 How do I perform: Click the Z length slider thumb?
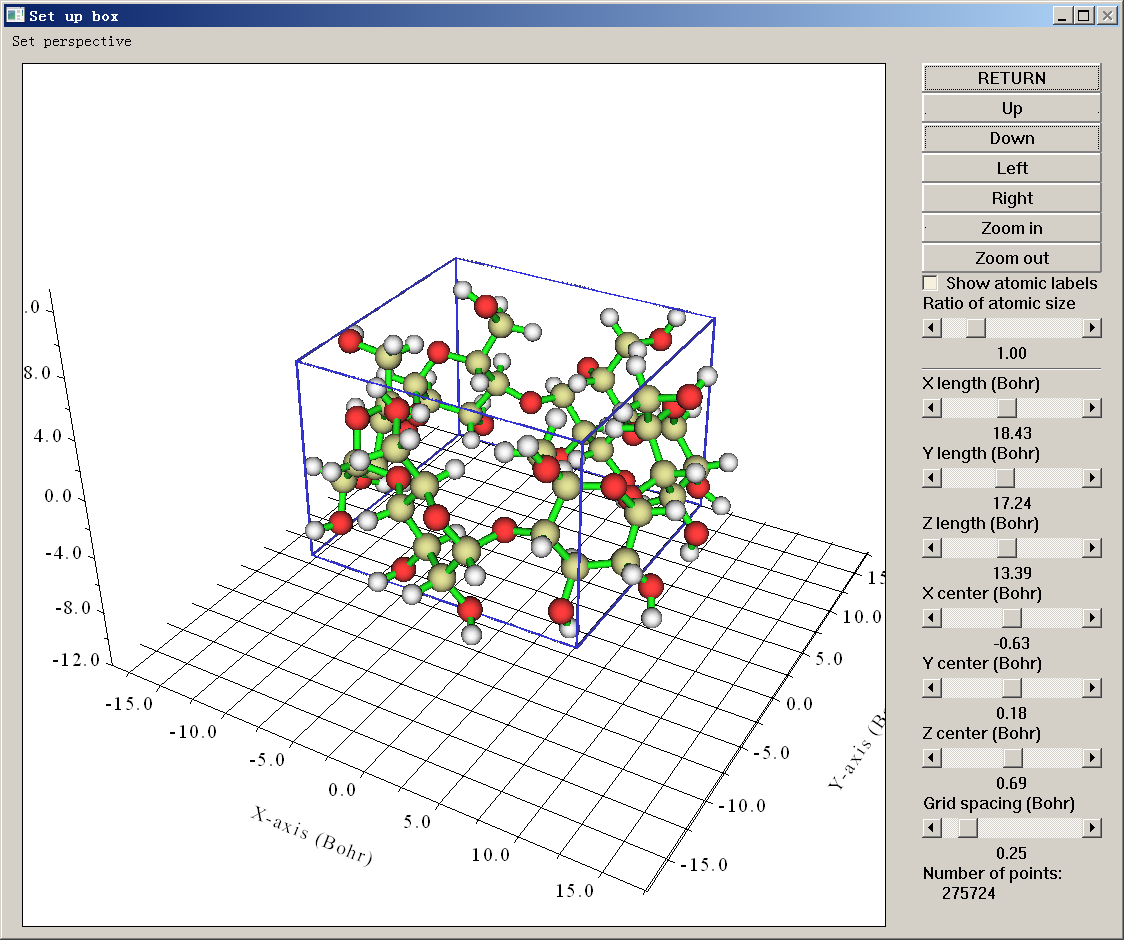tap(1007, 548)
